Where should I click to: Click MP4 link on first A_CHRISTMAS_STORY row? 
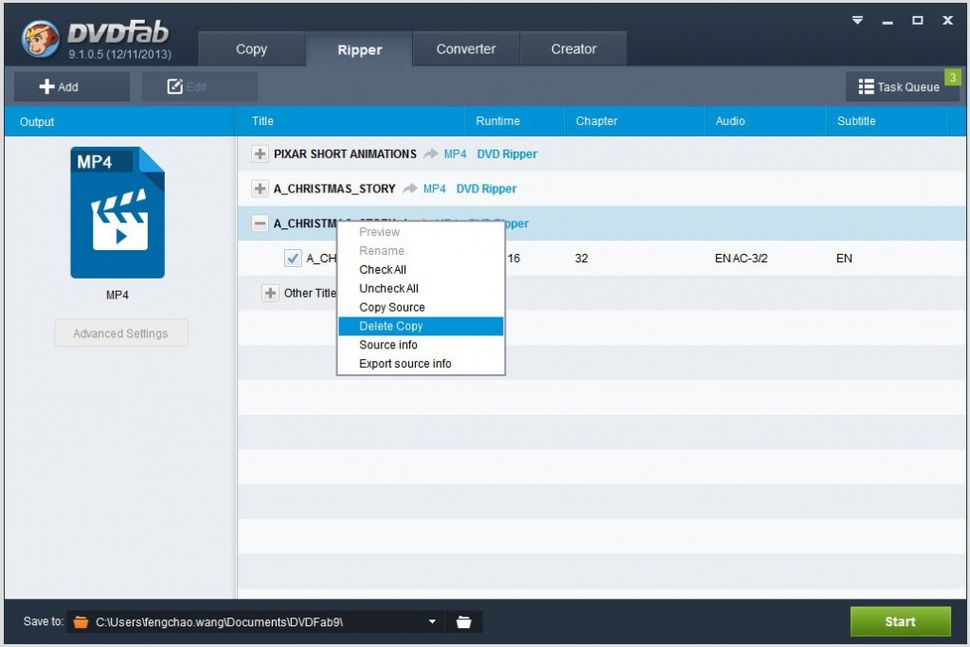coord(434,189)
